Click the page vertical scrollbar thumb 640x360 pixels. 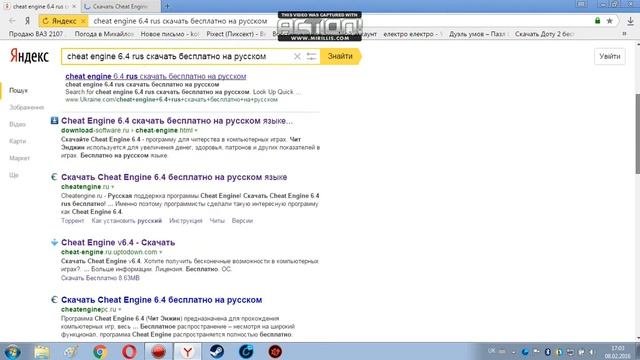coord(638,133)
